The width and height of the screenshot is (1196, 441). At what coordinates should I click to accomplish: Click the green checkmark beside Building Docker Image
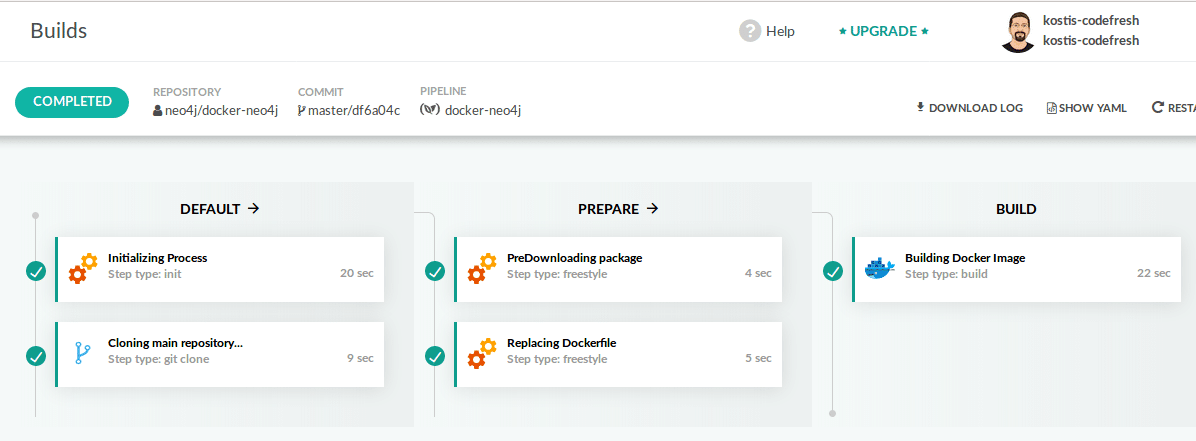point(833,271)
